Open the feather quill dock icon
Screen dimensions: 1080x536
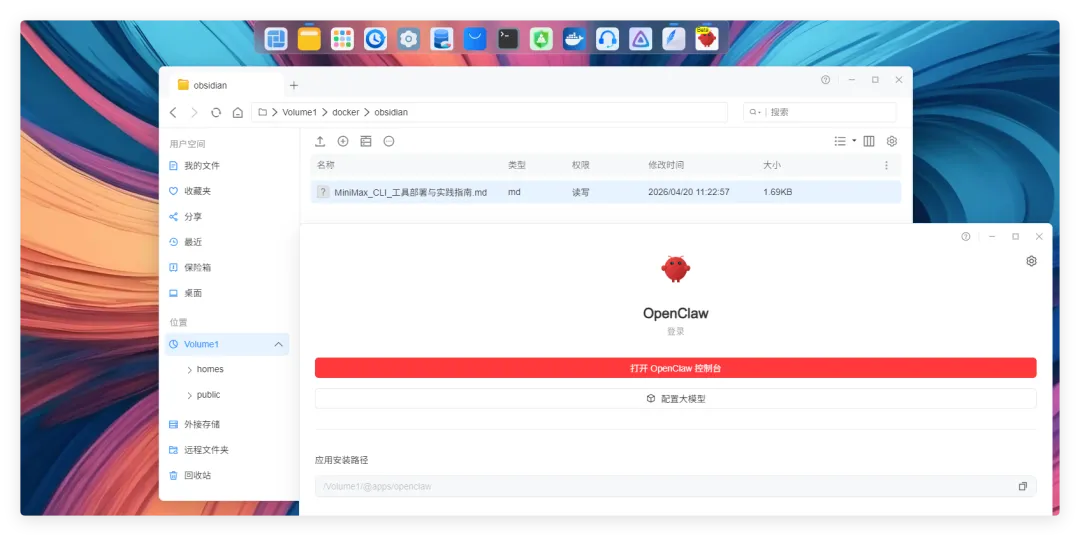[674, 39]
